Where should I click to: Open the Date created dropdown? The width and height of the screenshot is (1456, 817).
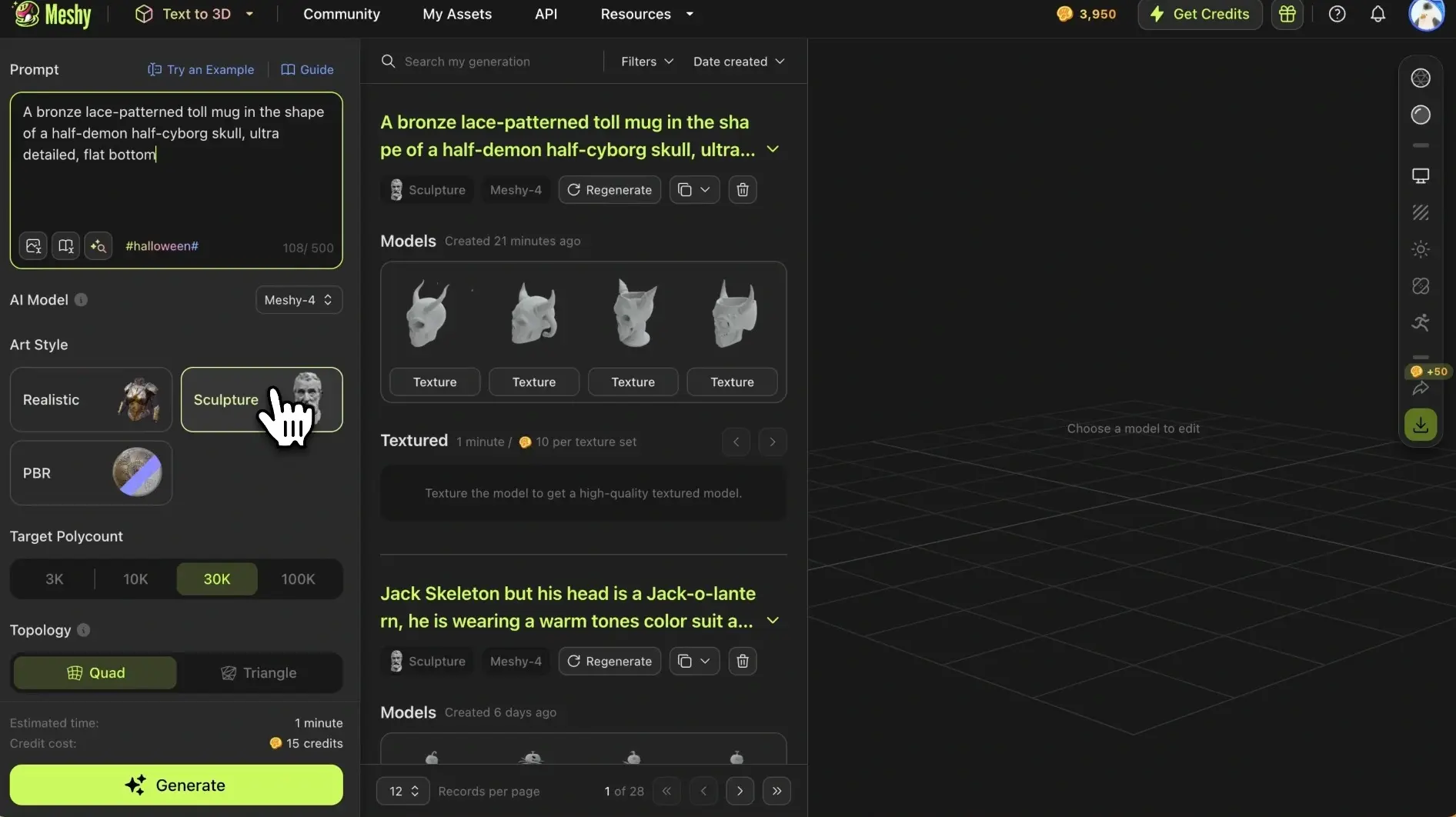737,62
